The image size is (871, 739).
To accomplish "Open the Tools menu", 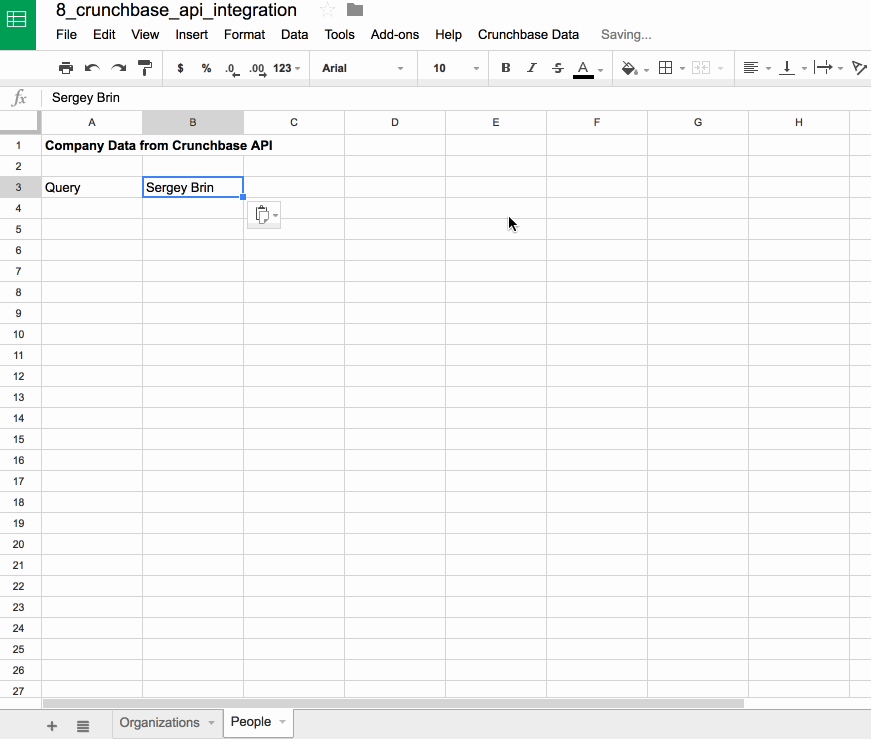I will point(339,34).
